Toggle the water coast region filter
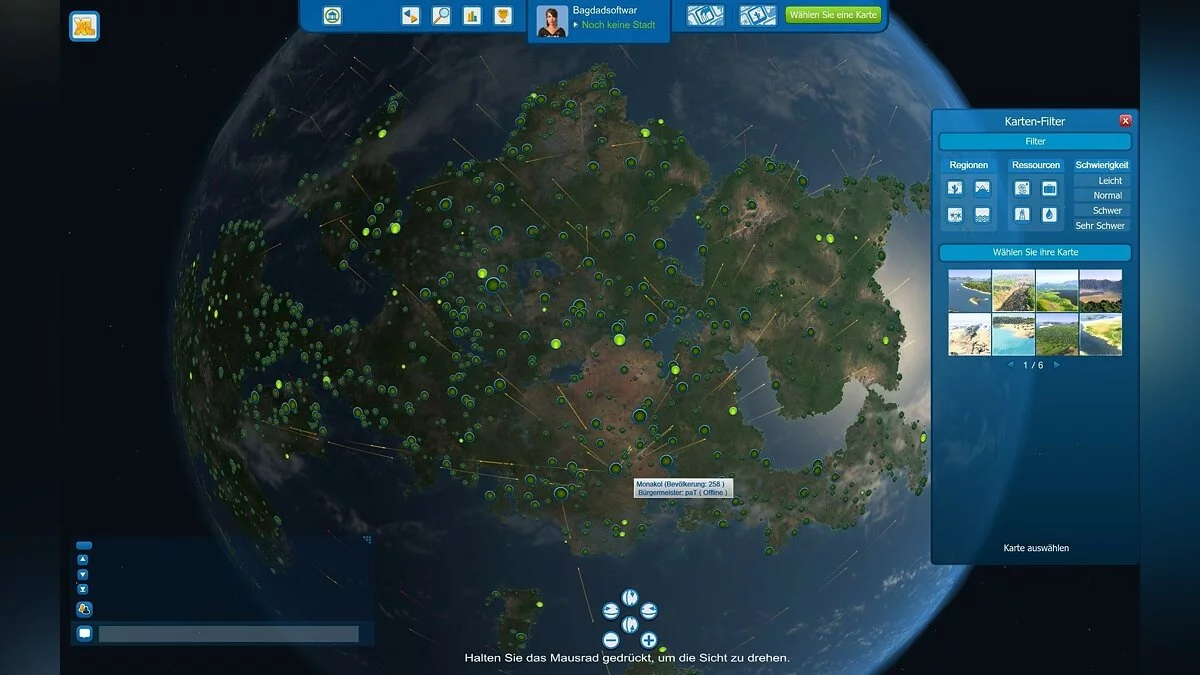 click(x=982, y=214)
